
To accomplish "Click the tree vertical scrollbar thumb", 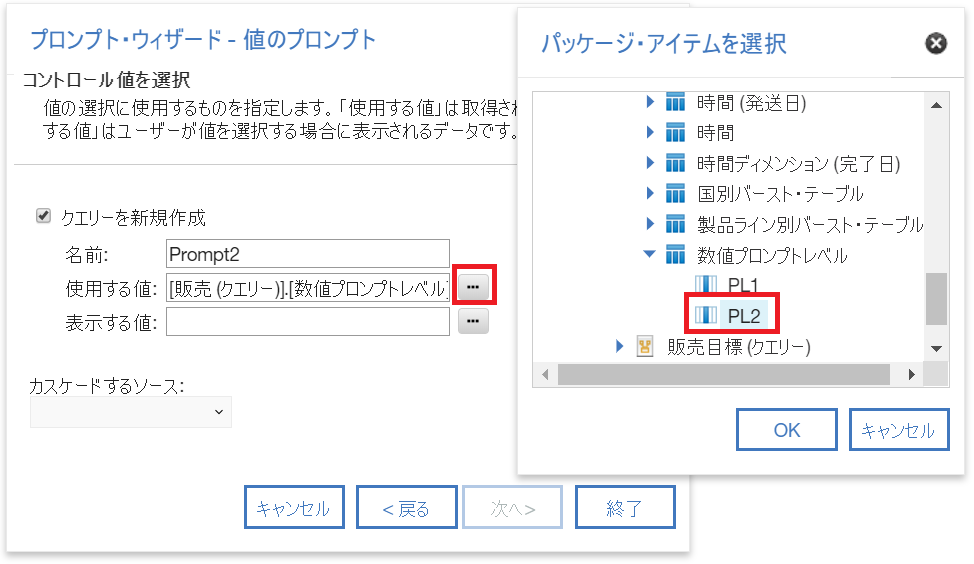I will point(936,299).
